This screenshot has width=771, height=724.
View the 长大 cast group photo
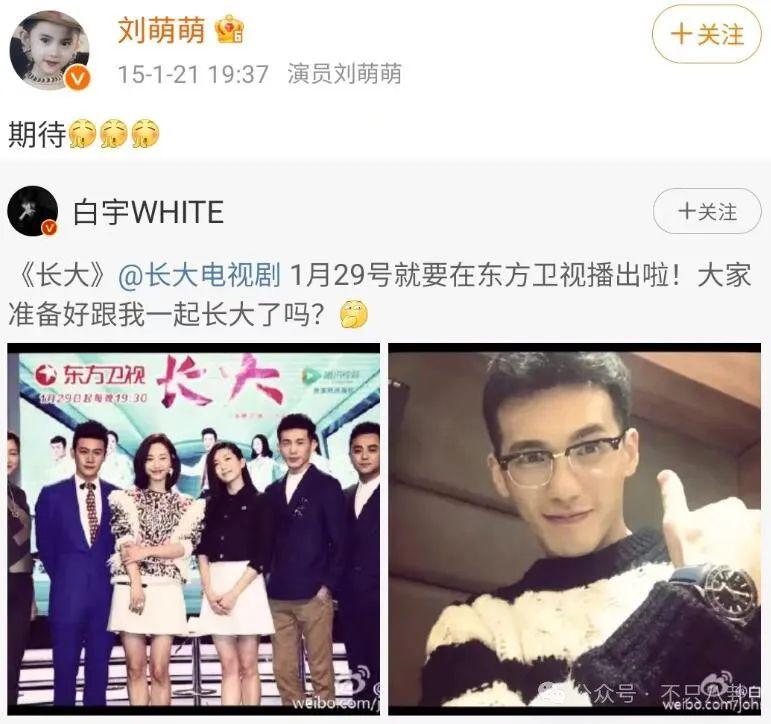click(x=194, y=529)
